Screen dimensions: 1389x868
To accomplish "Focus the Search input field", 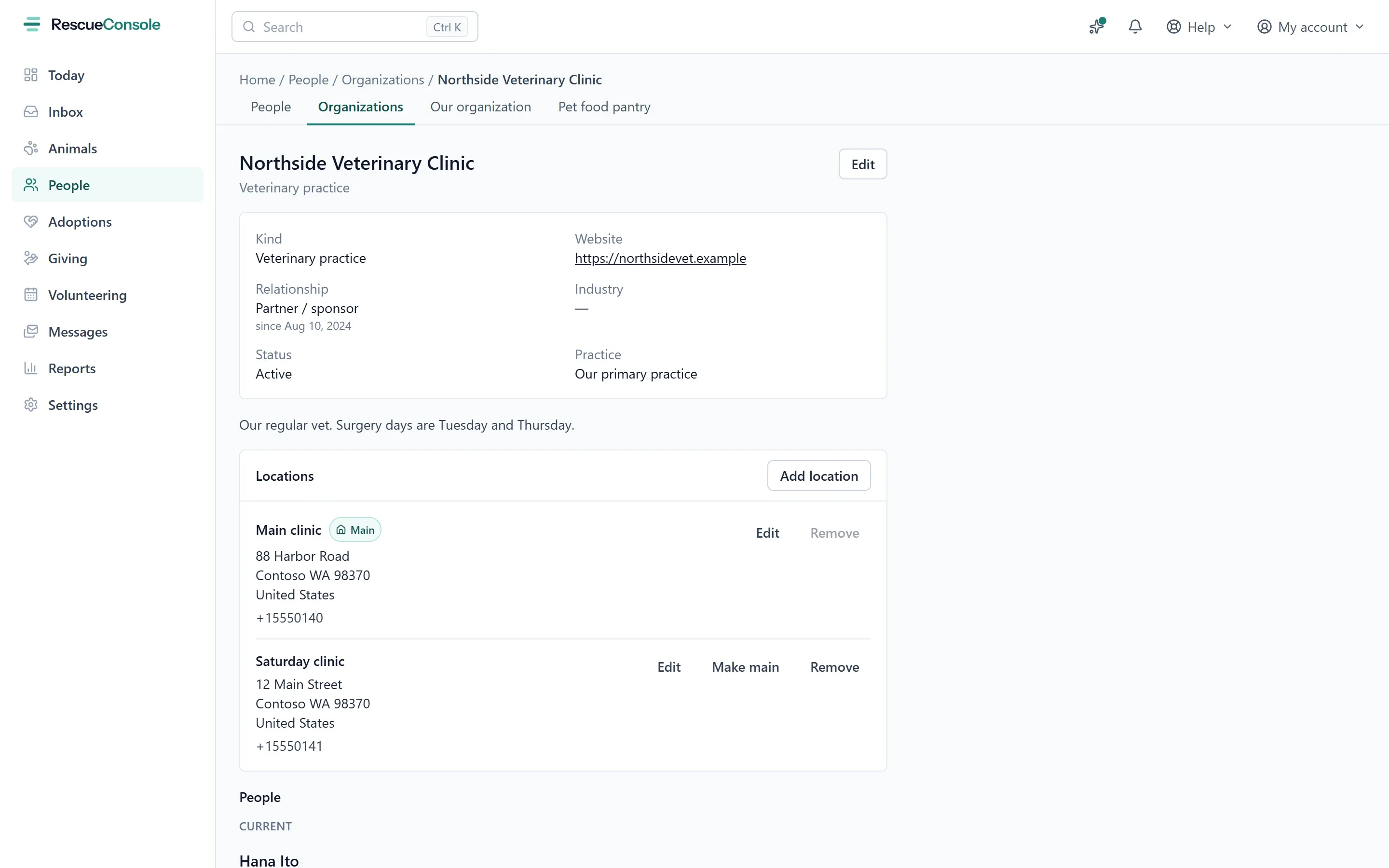I will click(x=354, y=27).
